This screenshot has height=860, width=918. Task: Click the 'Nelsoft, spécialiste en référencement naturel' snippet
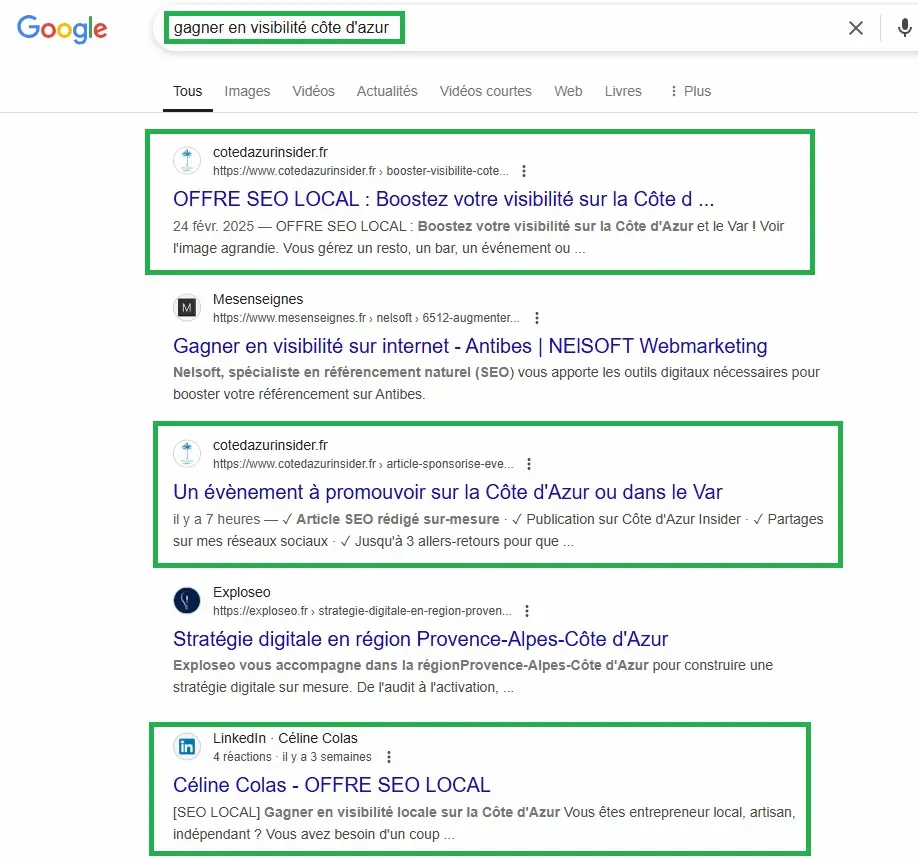click(496, 383)
